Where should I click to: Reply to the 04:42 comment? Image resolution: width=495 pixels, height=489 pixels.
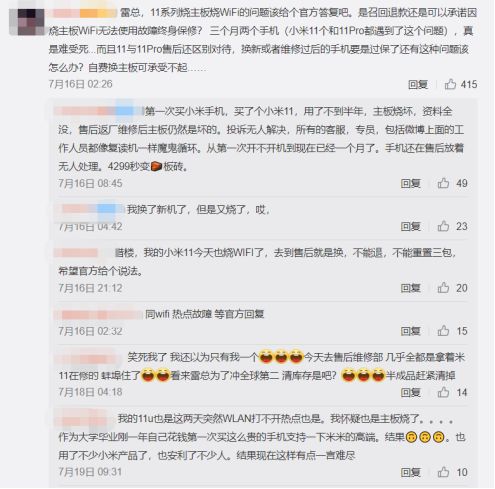pyautogui.click(x=411, y=226)
